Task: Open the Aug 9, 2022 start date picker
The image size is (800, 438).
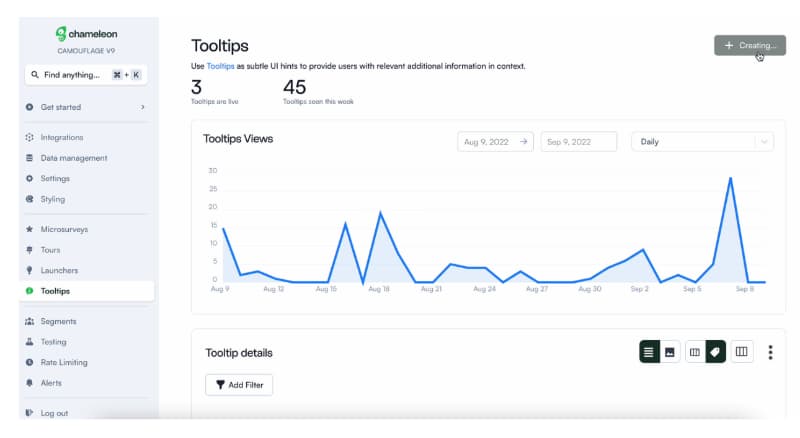Action: tap(495, 142)
